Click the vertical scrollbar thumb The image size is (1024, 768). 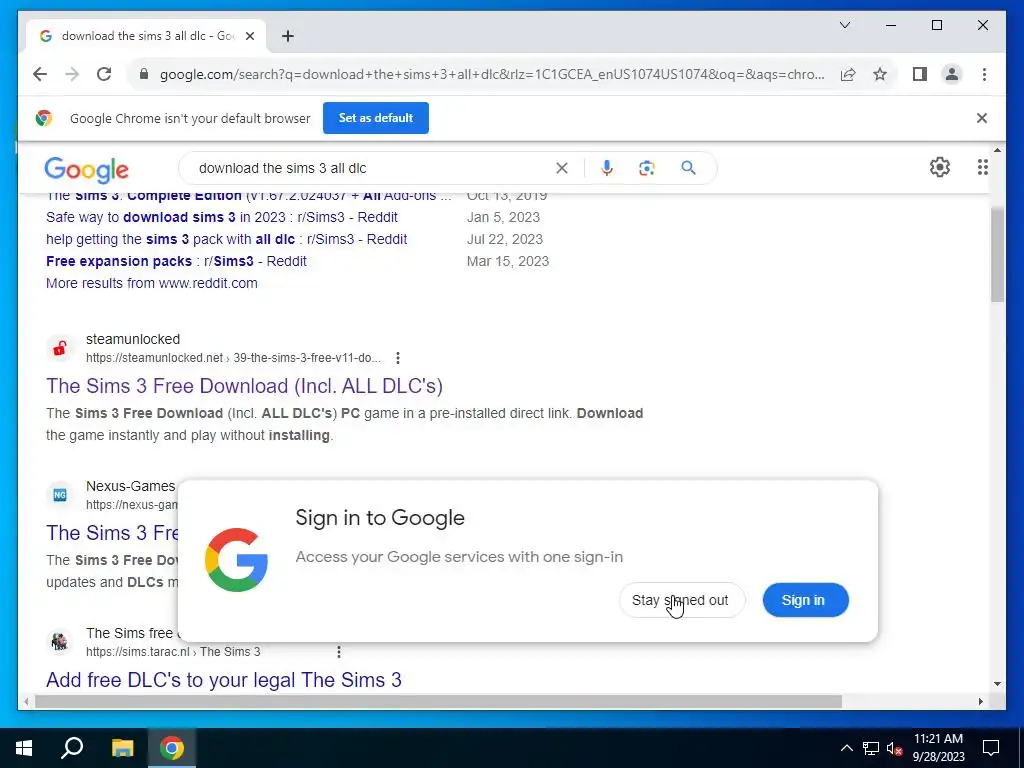(997, 255)
